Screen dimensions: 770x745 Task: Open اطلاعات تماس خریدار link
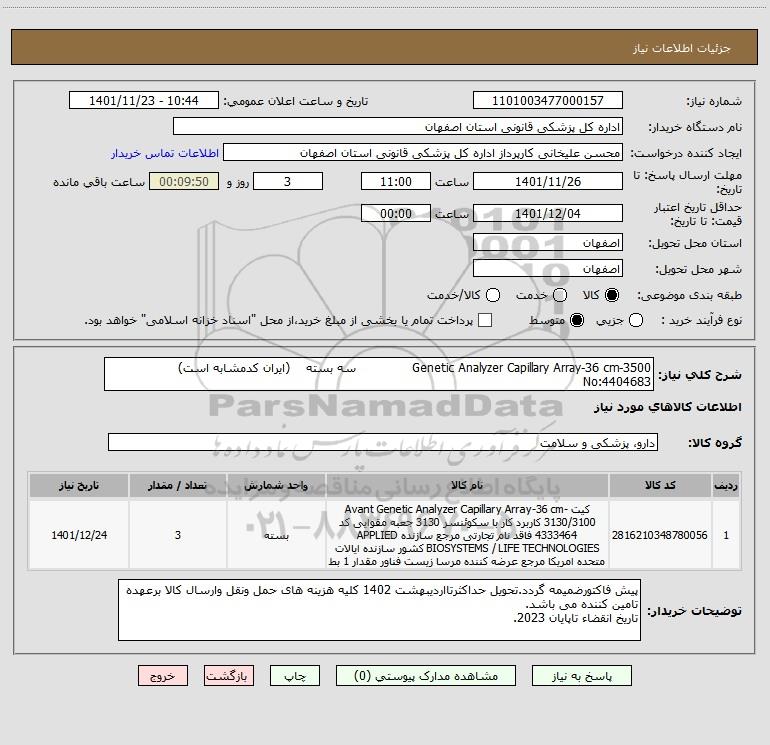165,153
